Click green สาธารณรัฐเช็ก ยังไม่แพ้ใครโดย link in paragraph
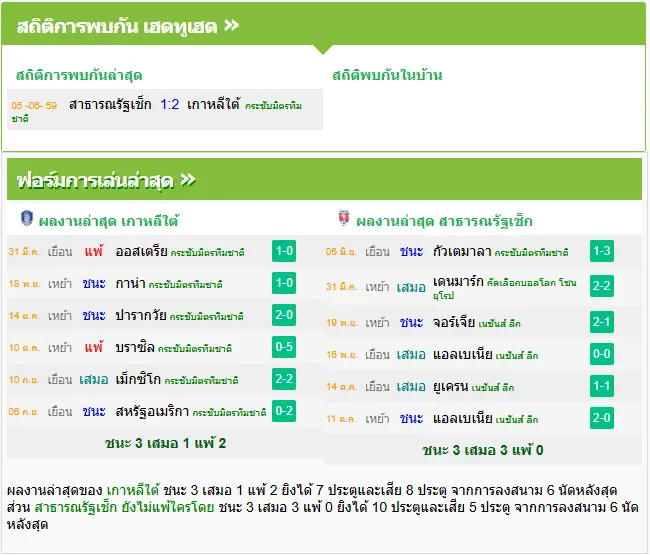 (124, 507)
